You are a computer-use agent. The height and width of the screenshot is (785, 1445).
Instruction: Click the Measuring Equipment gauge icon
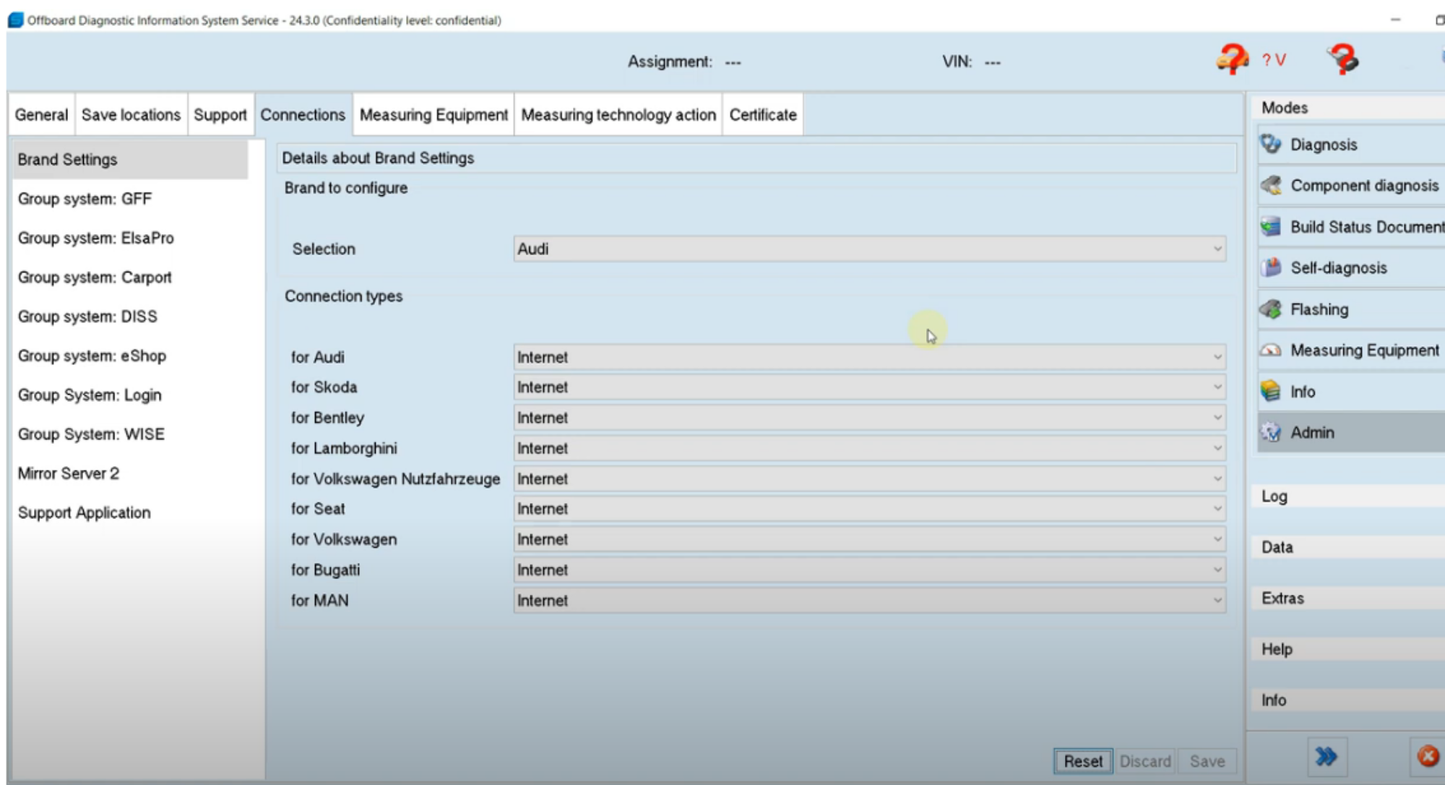pyautogui.click(x=1271, y=351)
